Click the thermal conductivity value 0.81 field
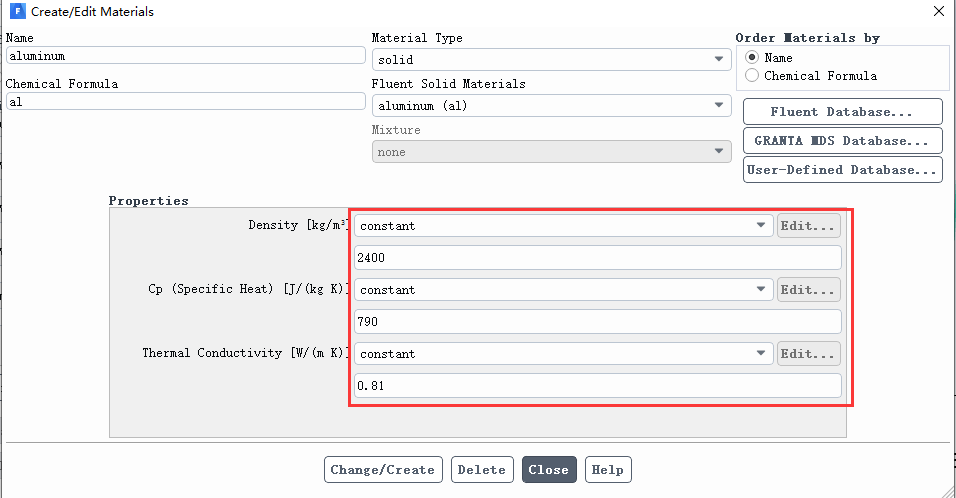 coord(598,385)
